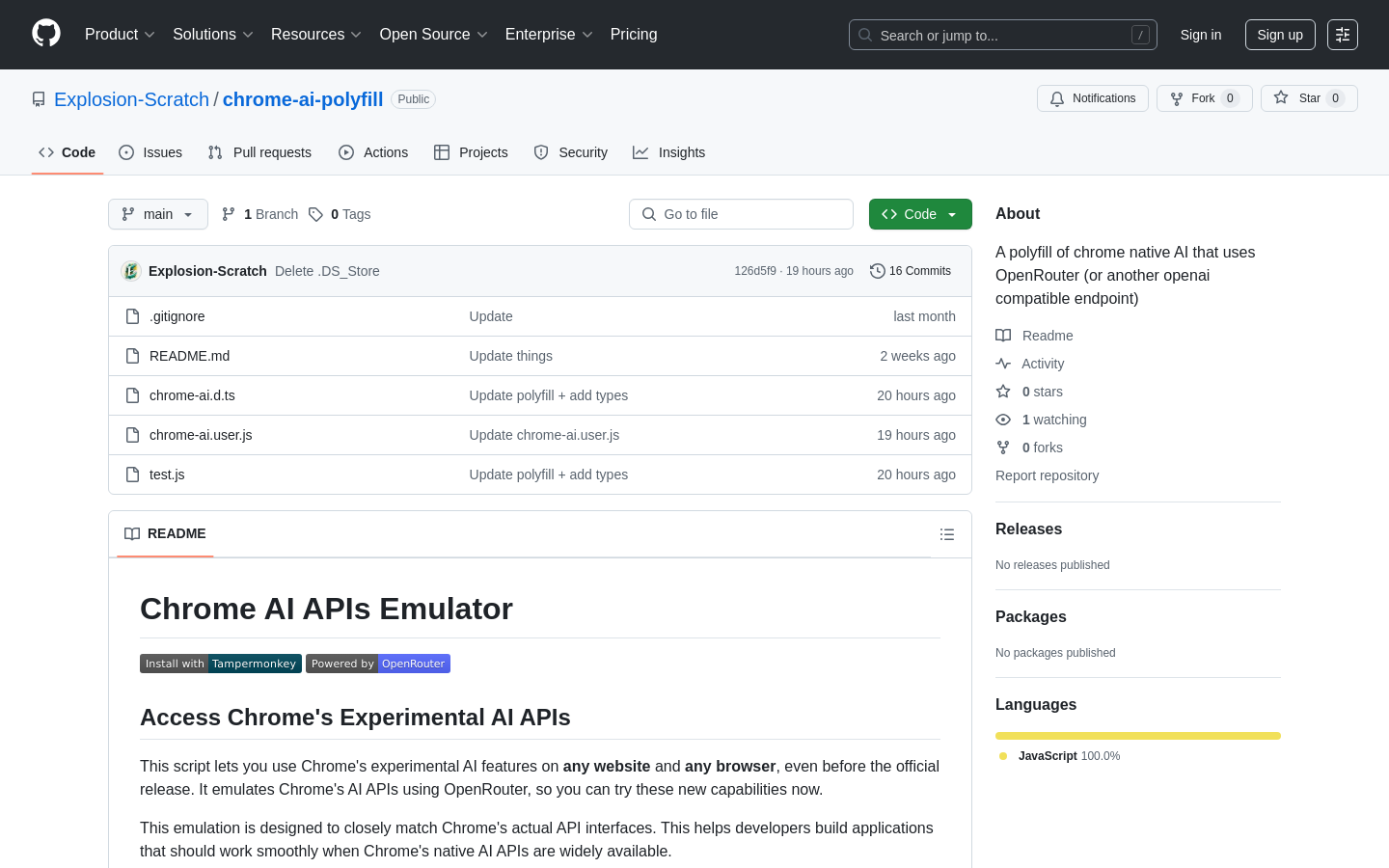This screenshot has height=868, width=1389.
Task: Click the GitHub logo icon
Action: (x=46, y=34)
